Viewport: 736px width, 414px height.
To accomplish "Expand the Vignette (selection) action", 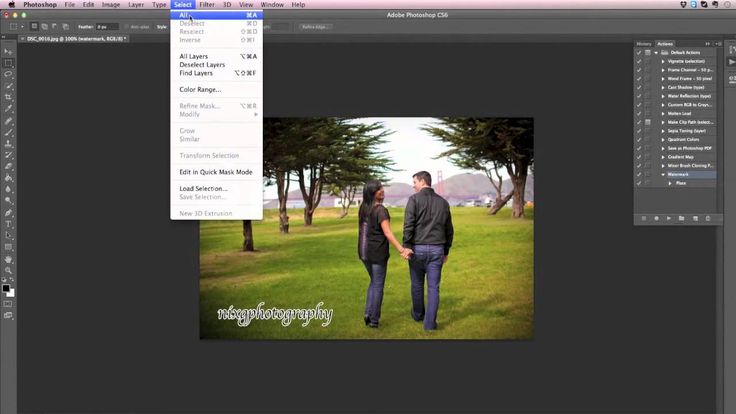I will click(663, 61).
